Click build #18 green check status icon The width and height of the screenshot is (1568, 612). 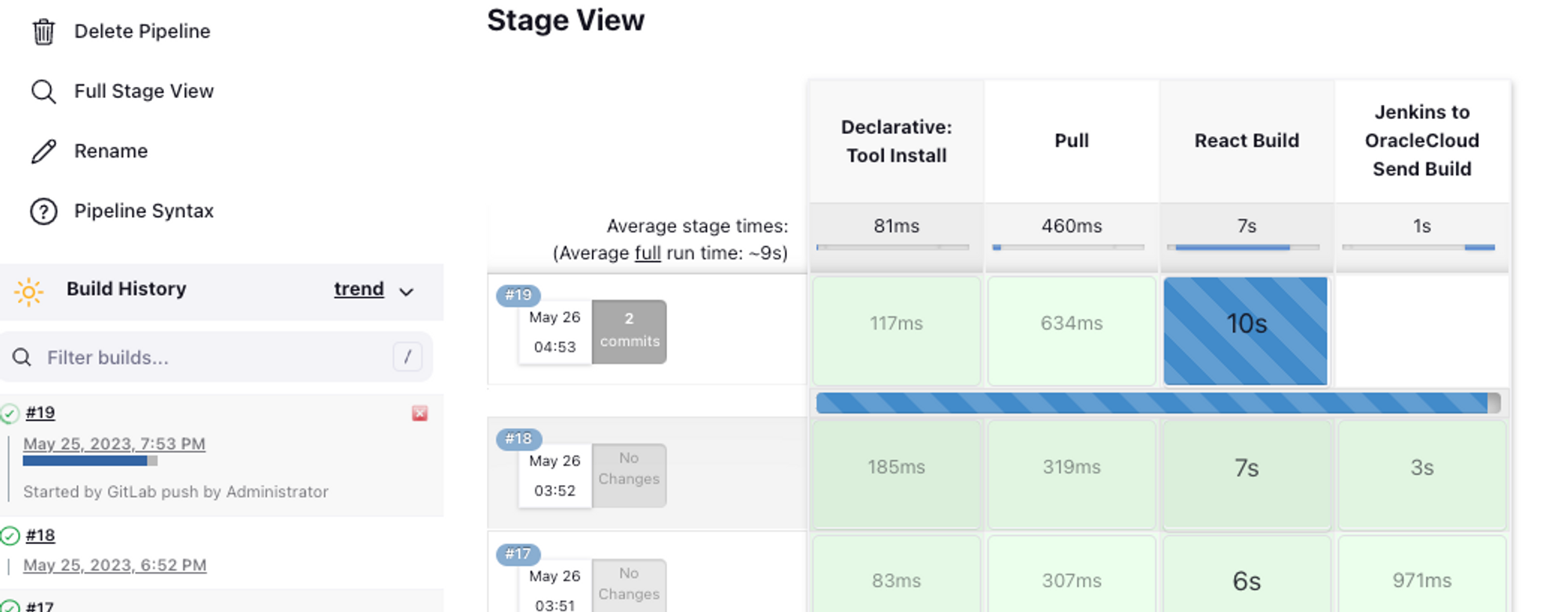click(x=9, y=536)
